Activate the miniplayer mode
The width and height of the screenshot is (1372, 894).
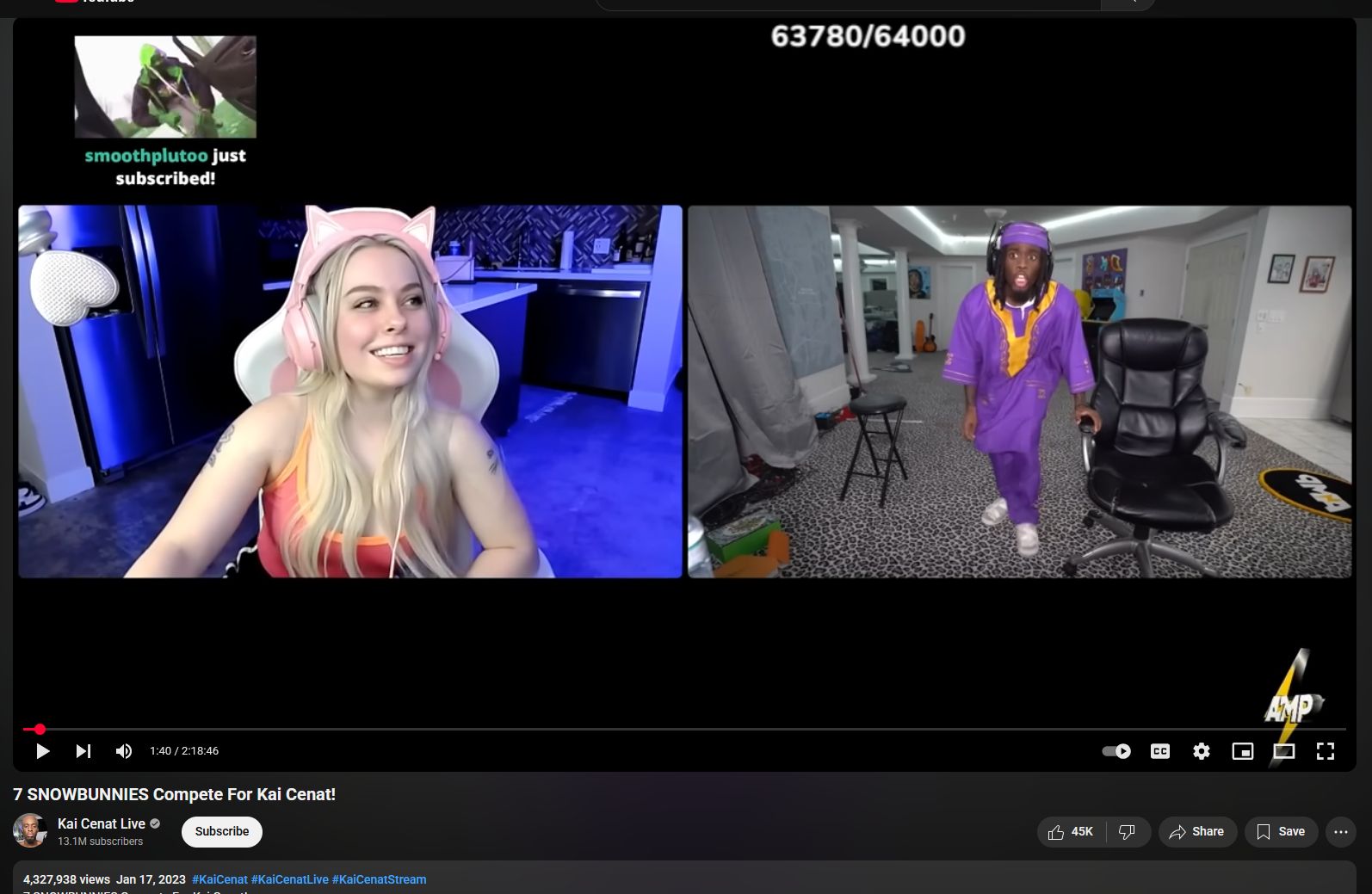click(x=1242, y=751)
